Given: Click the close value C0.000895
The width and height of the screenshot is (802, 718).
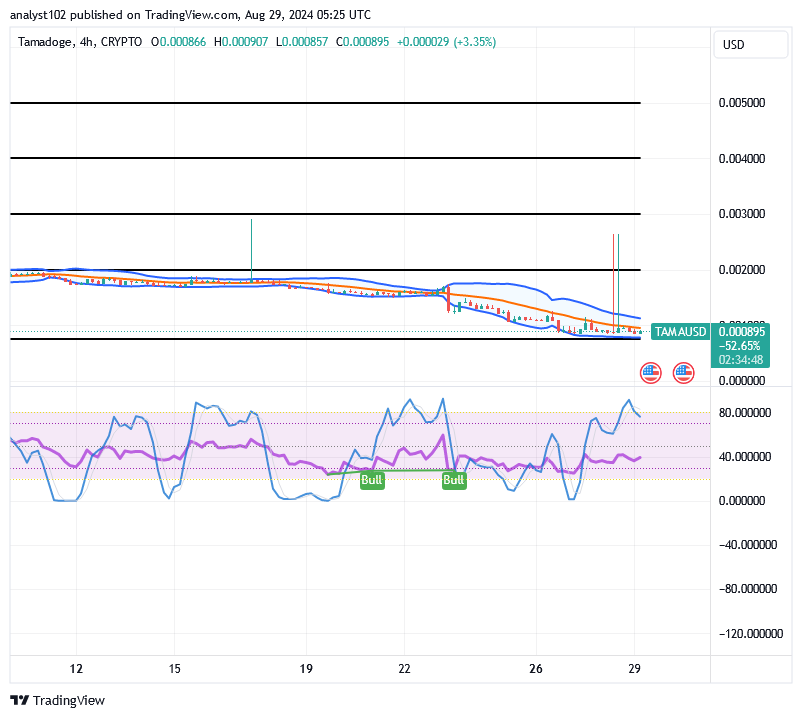Looking at the screenshot, I should tap(362, 42).
